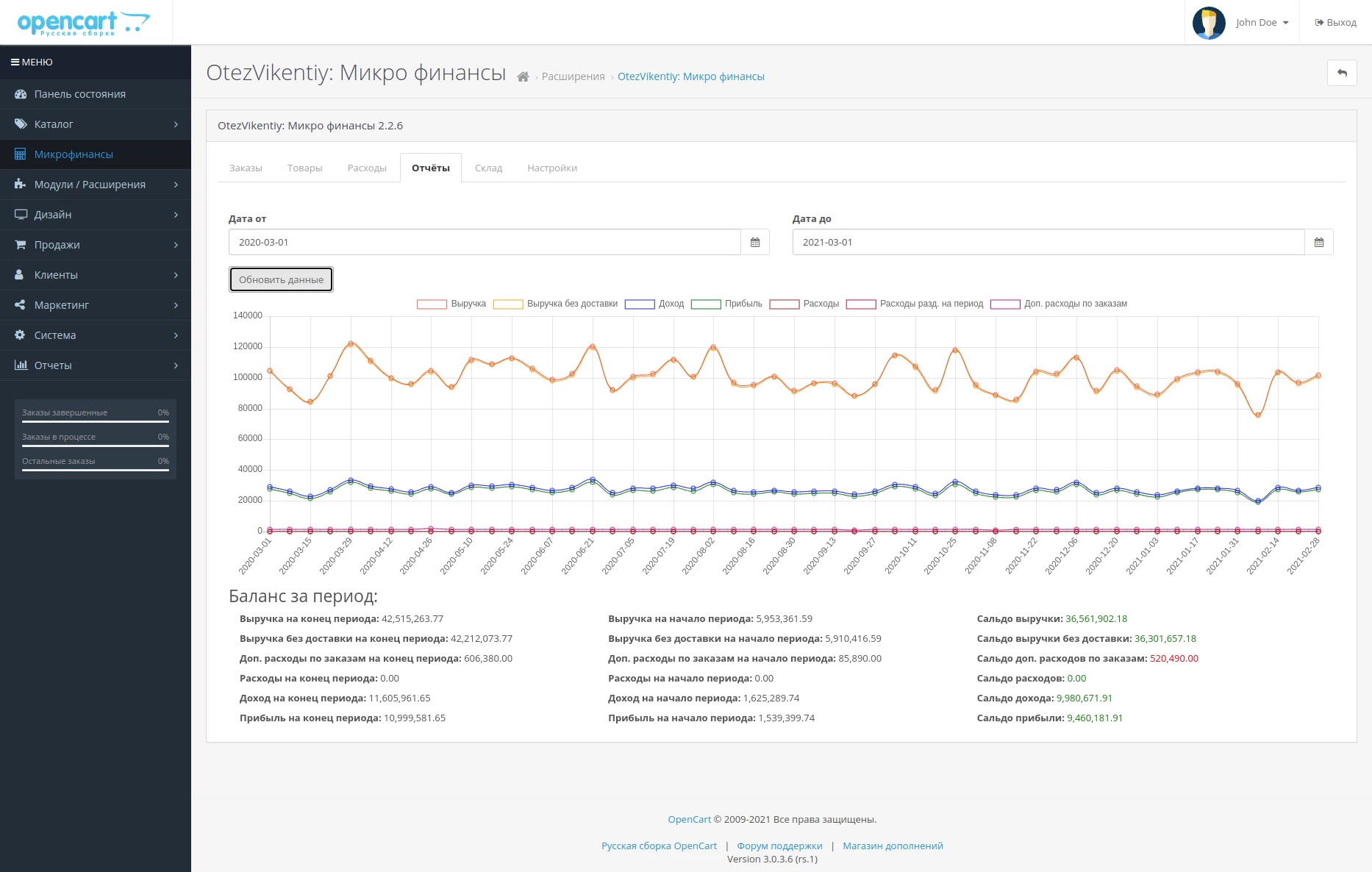Click the Каталог tags icon

tap(21, 124)
